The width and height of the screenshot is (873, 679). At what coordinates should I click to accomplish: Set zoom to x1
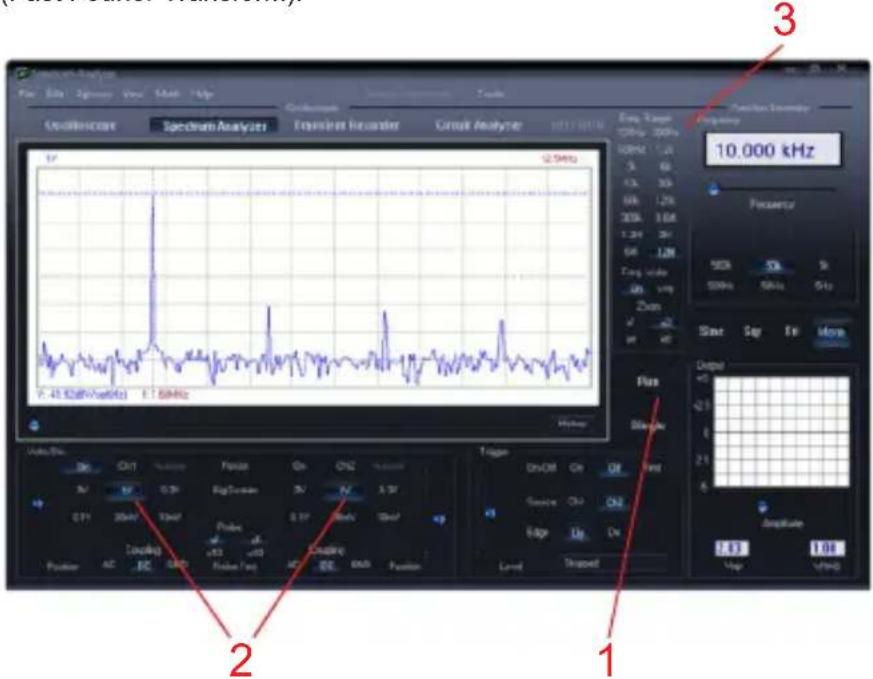(x=630, y=322)
